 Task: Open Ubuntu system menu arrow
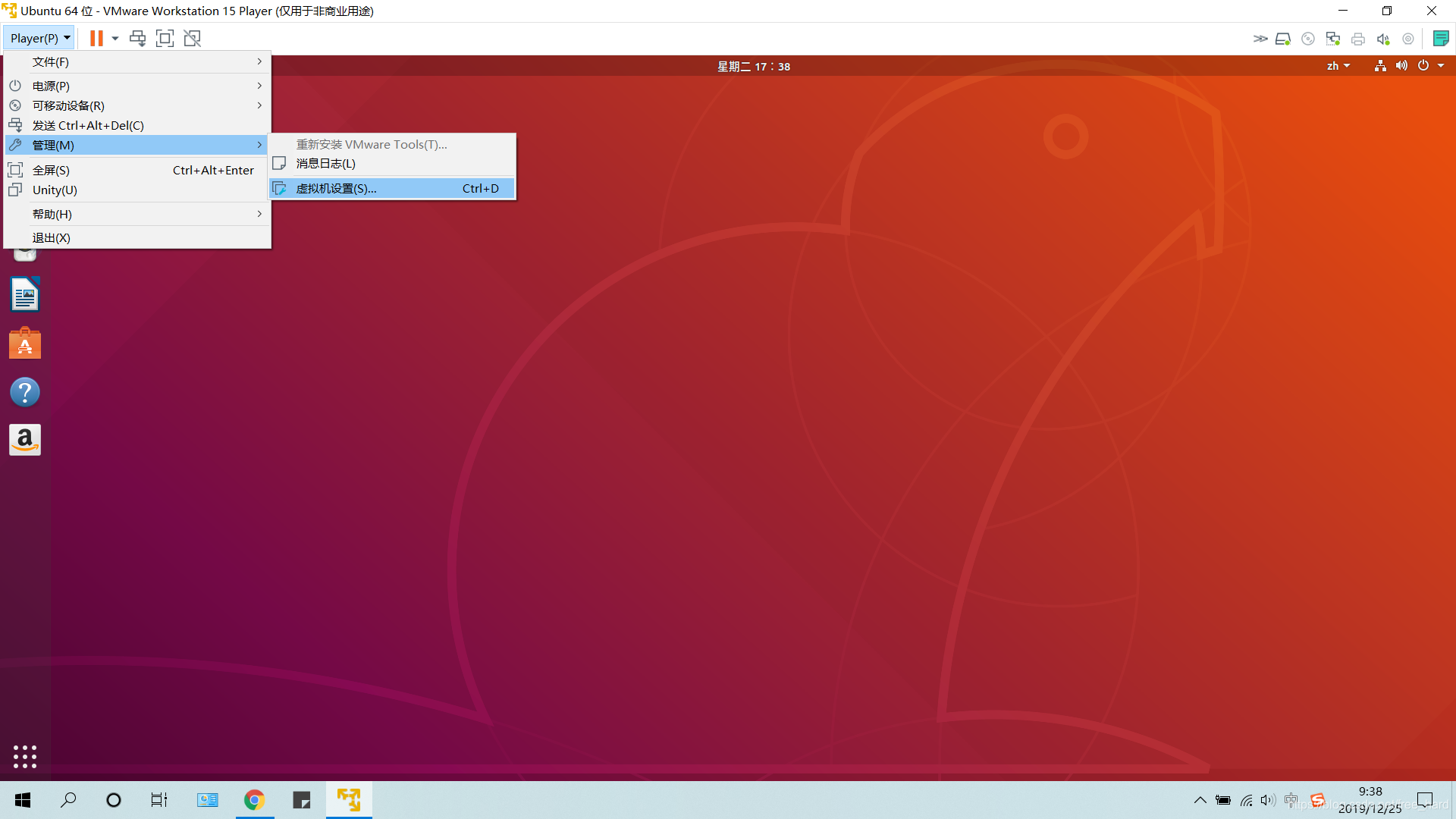pyautogui.click(x=1441, y=66)
